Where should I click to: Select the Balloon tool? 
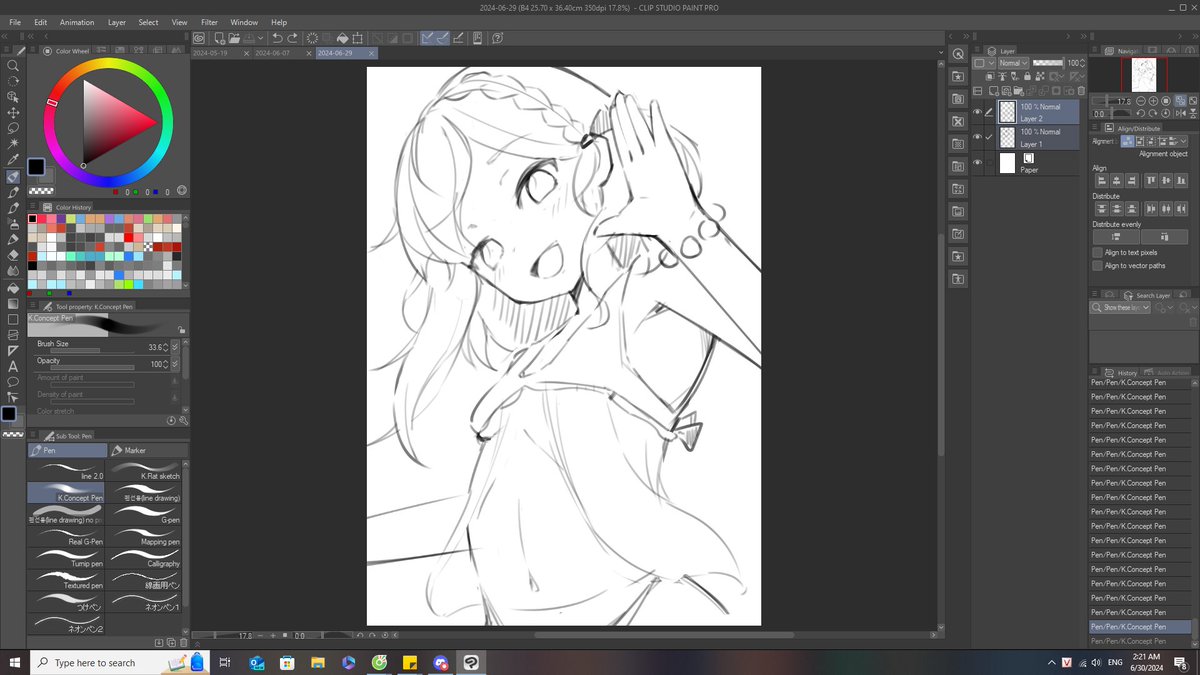13,382
